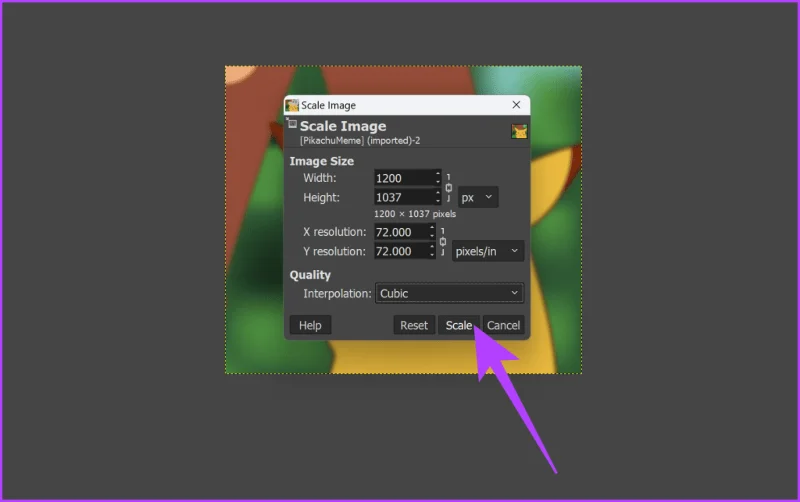Image resolution: width=800 pixels, height=502 pixels.
Task: Click the Scale Image title bar icon
Action: click(292, 105)
